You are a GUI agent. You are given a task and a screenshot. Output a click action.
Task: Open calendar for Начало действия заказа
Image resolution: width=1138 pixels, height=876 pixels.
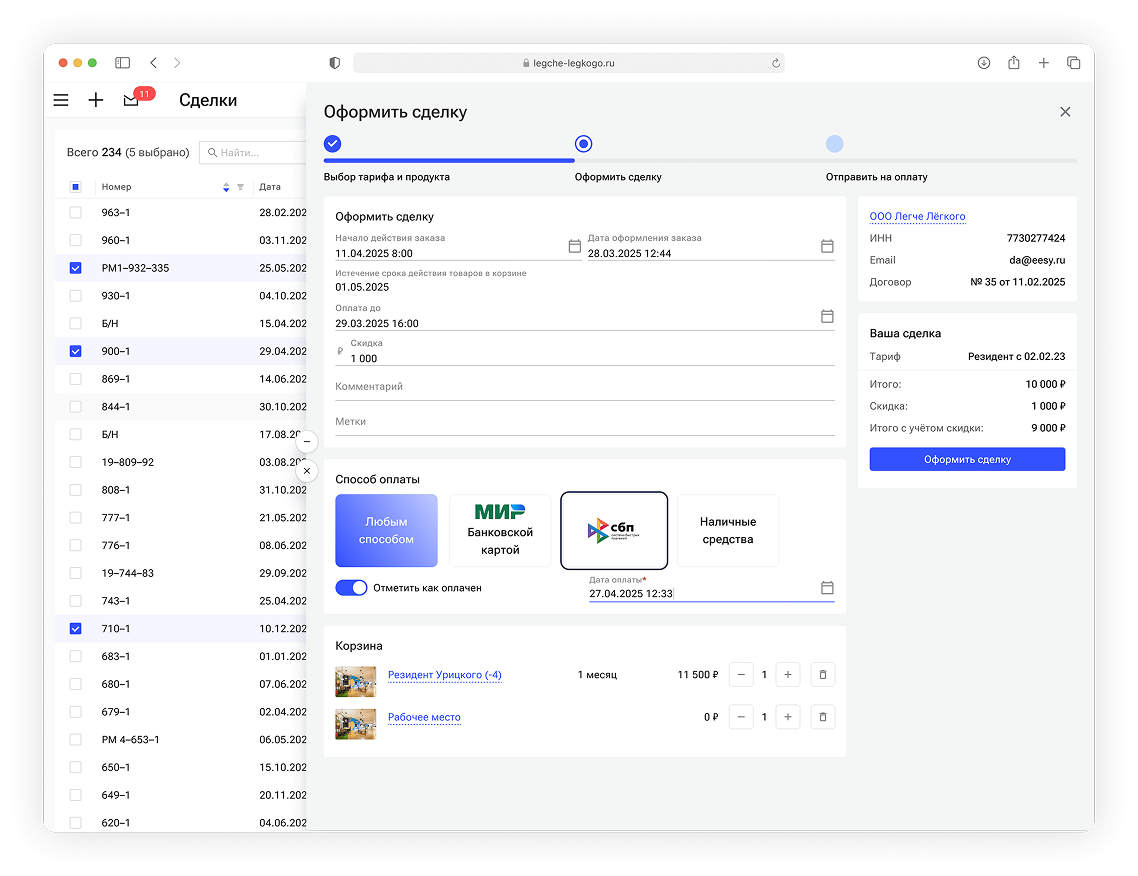[x=574, y=247]
